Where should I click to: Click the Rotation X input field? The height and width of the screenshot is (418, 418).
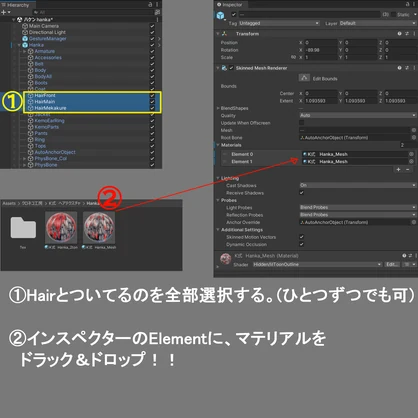tap(320, 50)
